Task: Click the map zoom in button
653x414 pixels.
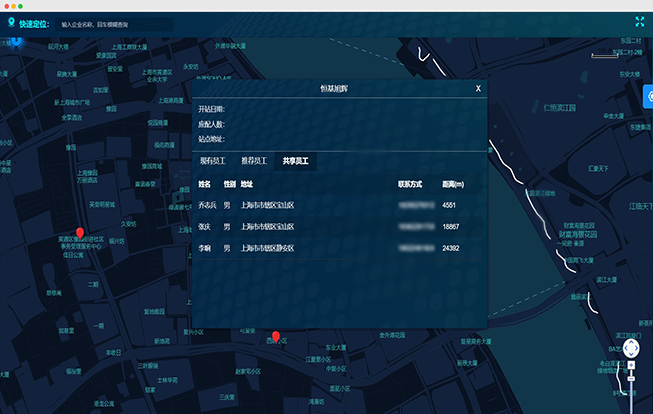Action: pos(632,367)
